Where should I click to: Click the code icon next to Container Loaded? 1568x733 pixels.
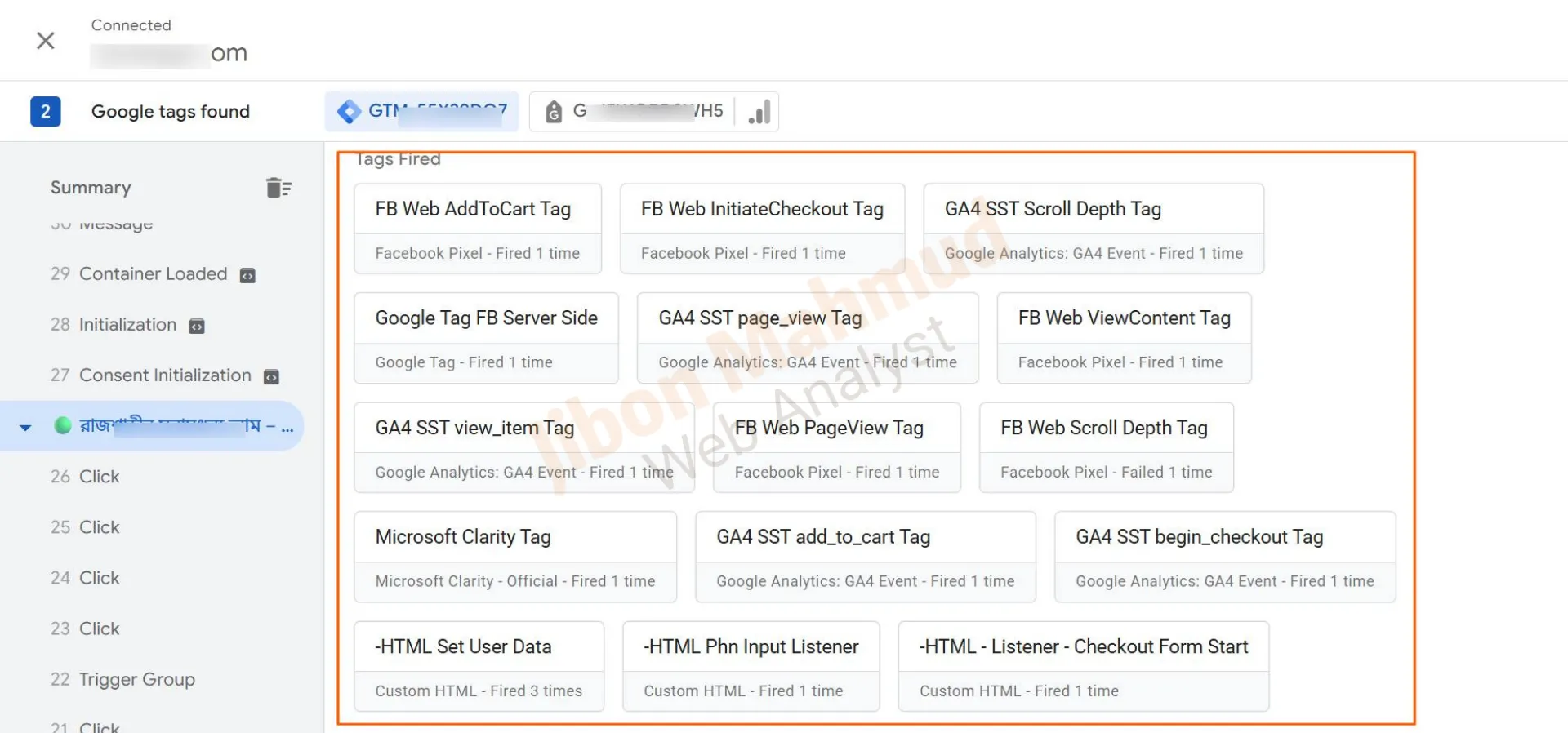tap(247, 276)
